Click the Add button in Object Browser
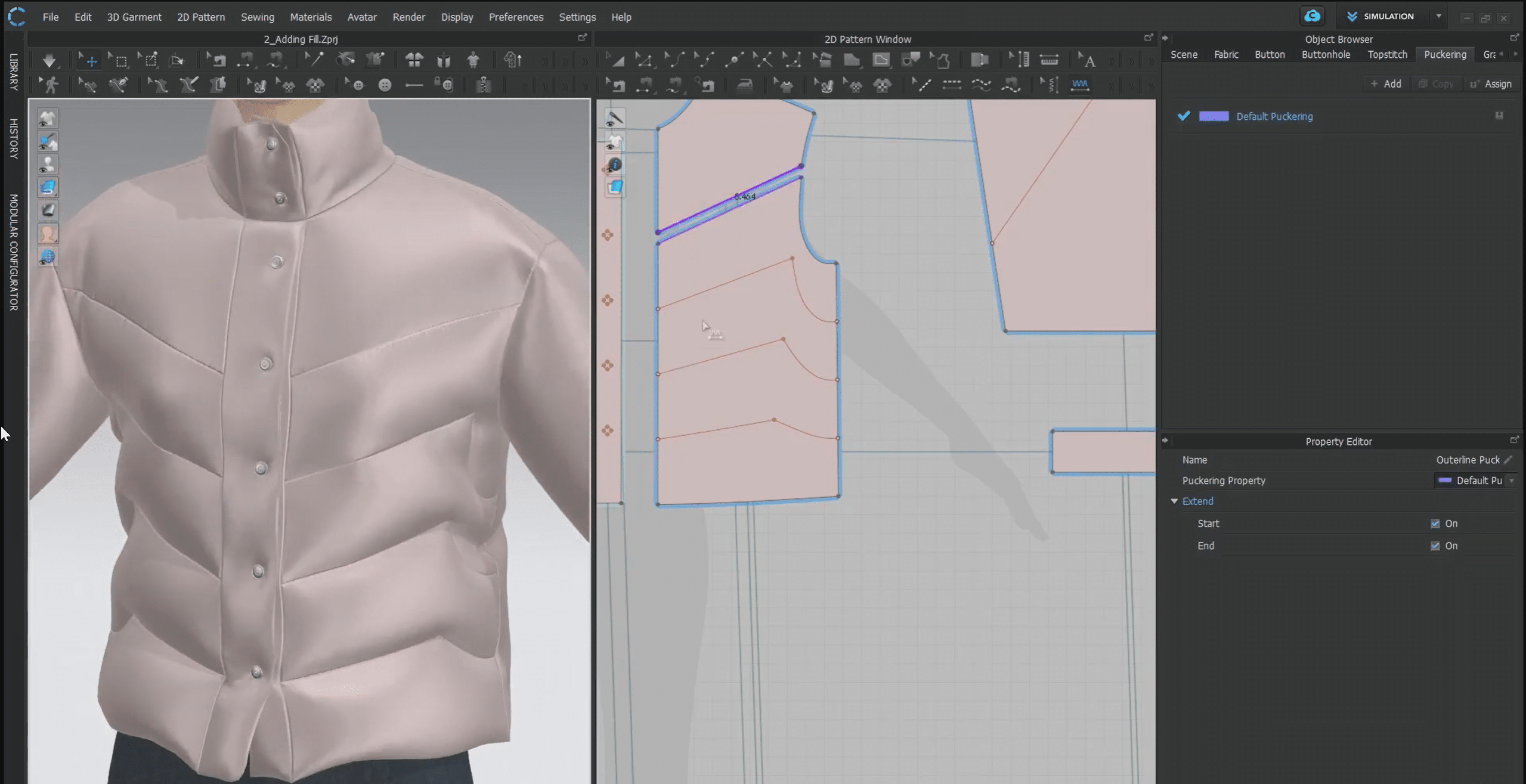Viewport: 1526px width, 784px height. tap(1385, 84)
